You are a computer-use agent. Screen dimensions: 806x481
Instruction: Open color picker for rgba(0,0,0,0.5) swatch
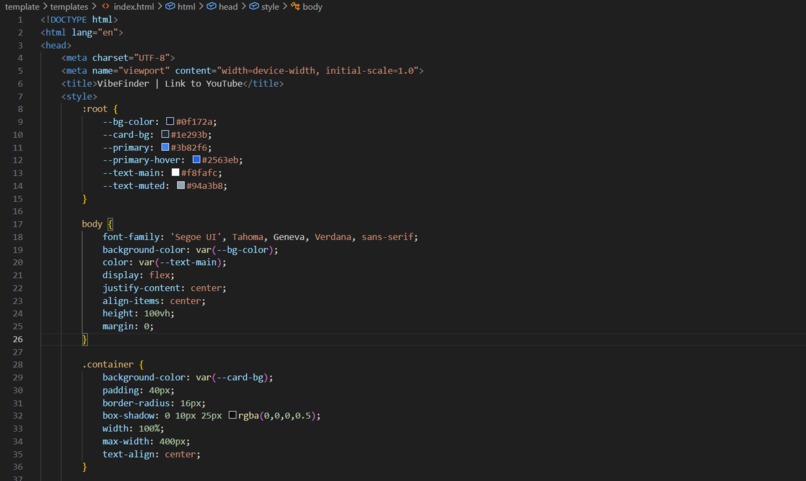tap(232, 415)
